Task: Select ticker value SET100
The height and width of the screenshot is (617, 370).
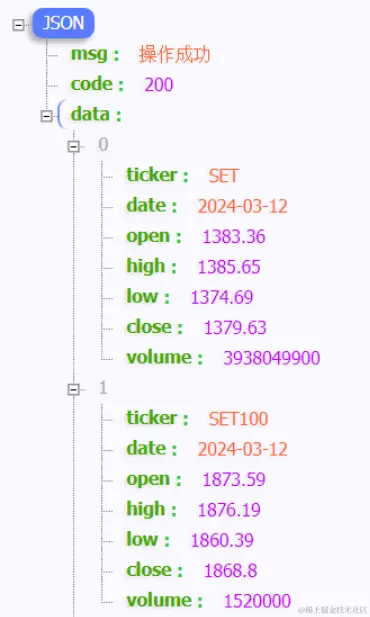Action: [x=238, y=419]
